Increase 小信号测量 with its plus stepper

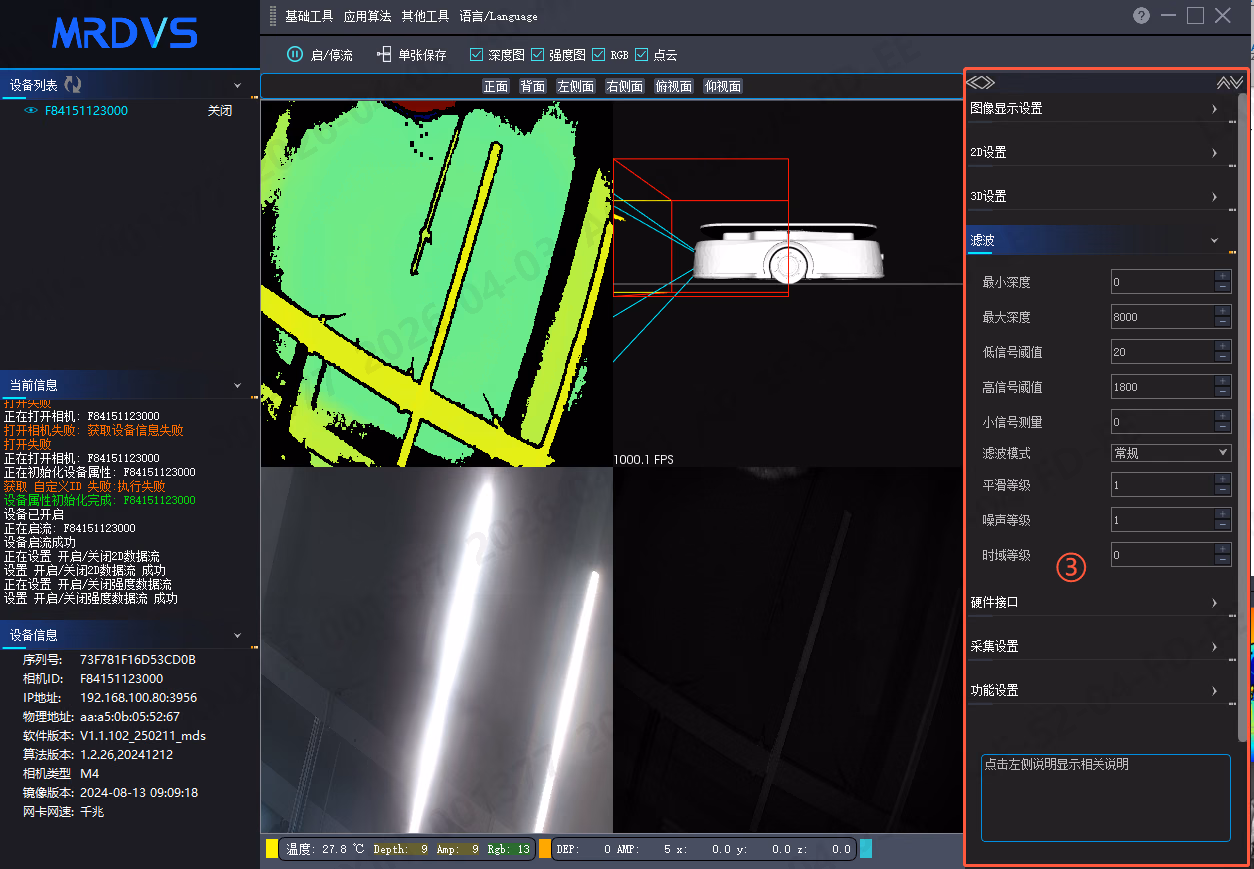pyautogui.click(x=1222, y=416)
